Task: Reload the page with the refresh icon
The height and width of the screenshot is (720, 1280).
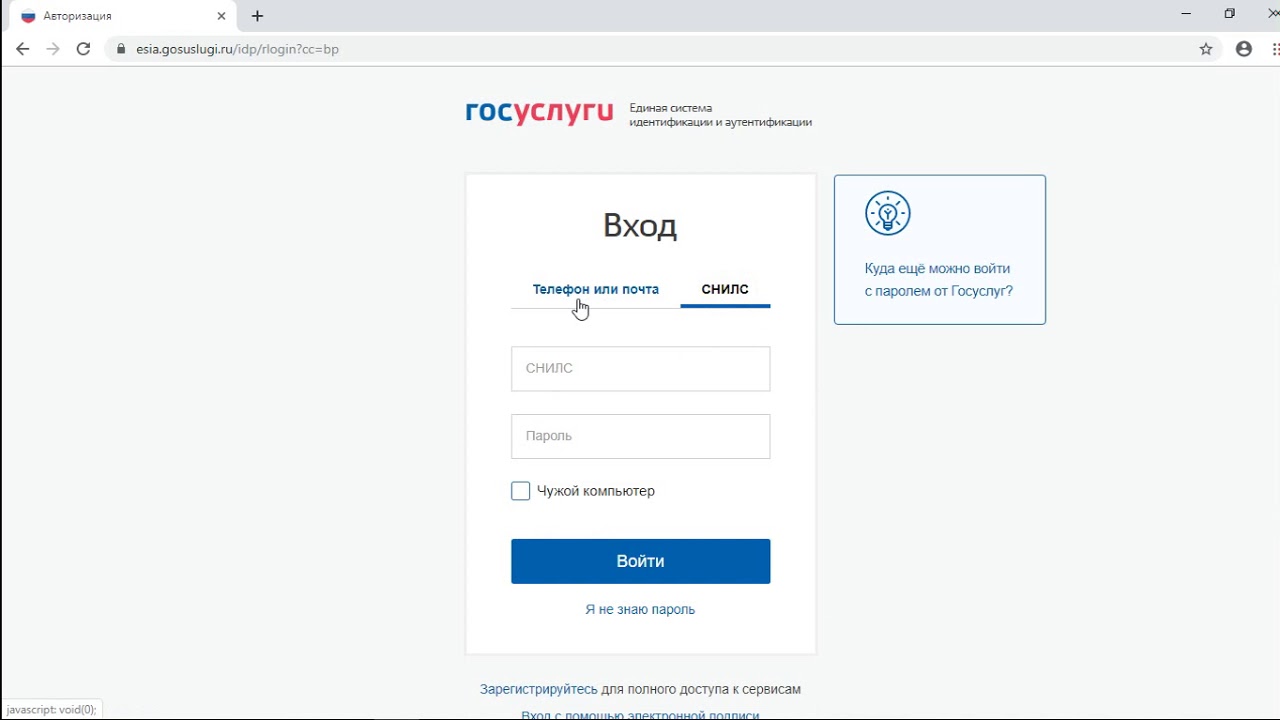Action: [84, 49]
